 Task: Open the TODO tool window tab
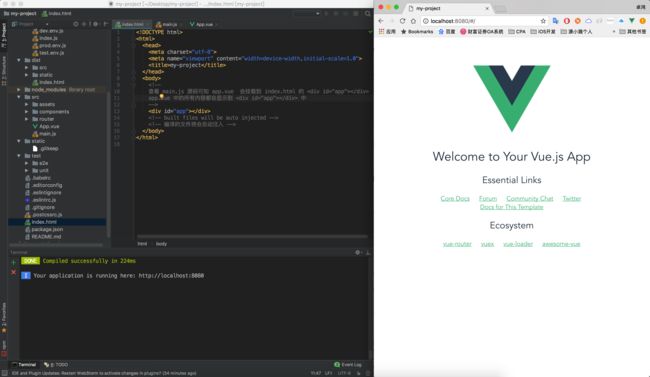point(56,365)
